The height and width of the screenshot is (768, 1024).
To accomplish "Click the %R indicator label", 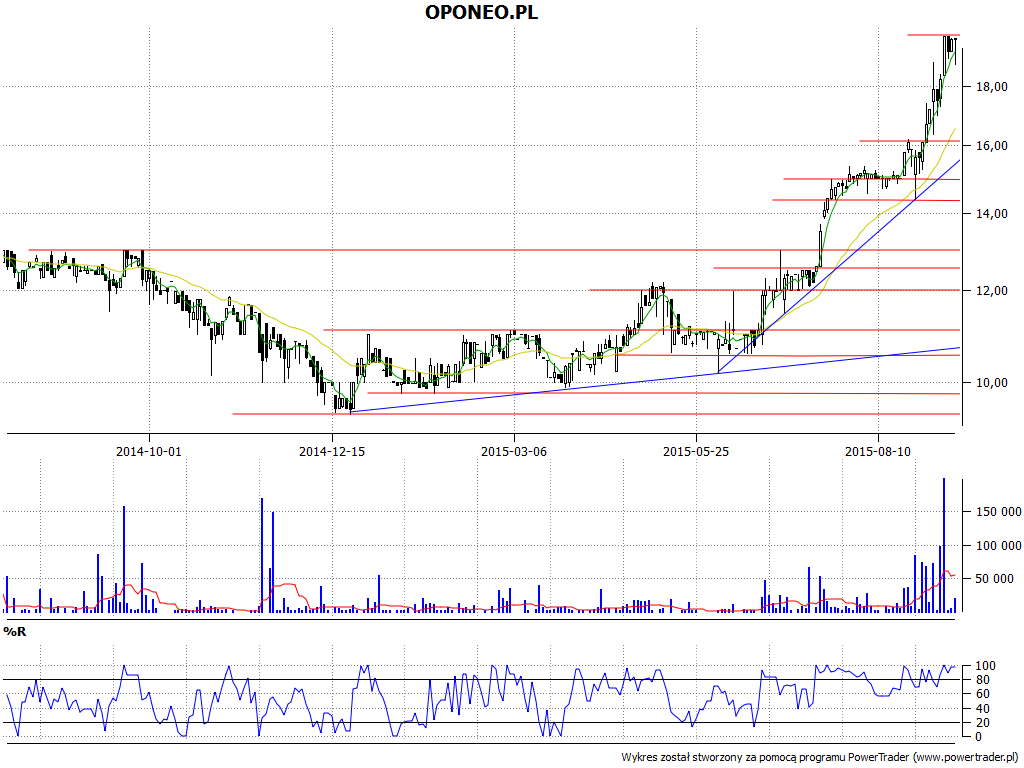I will click(x=14, y=632).
